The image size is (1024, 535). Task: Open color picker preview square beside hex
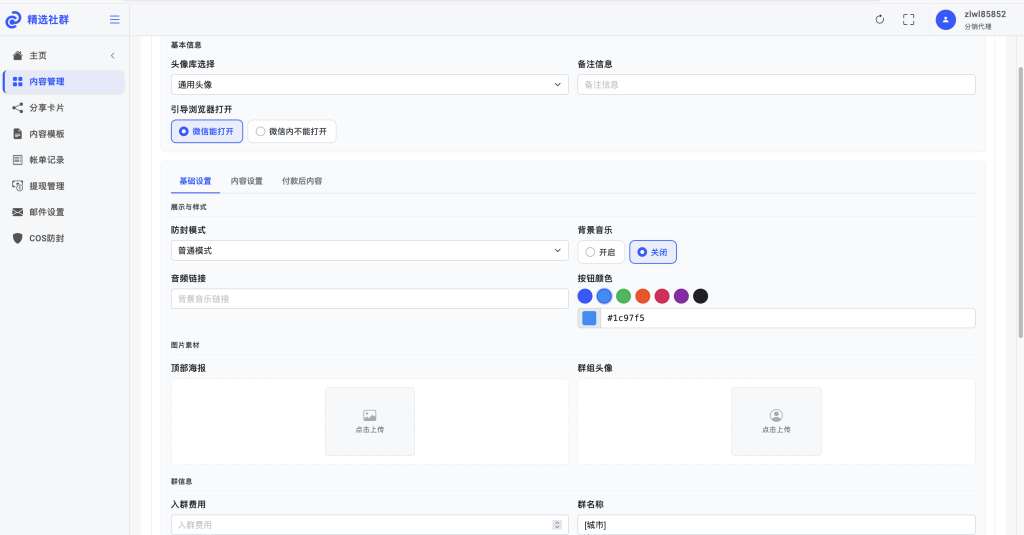[589, 318]
